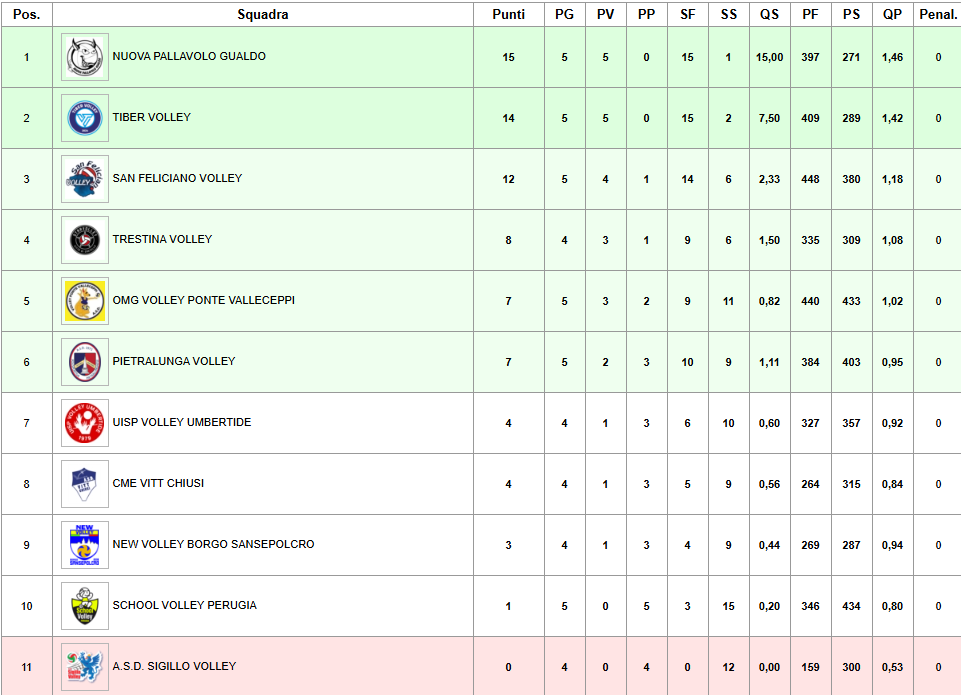Click the School Volley Perugia logo
This screenshot has width=961, height=695.
click(85, 606)
